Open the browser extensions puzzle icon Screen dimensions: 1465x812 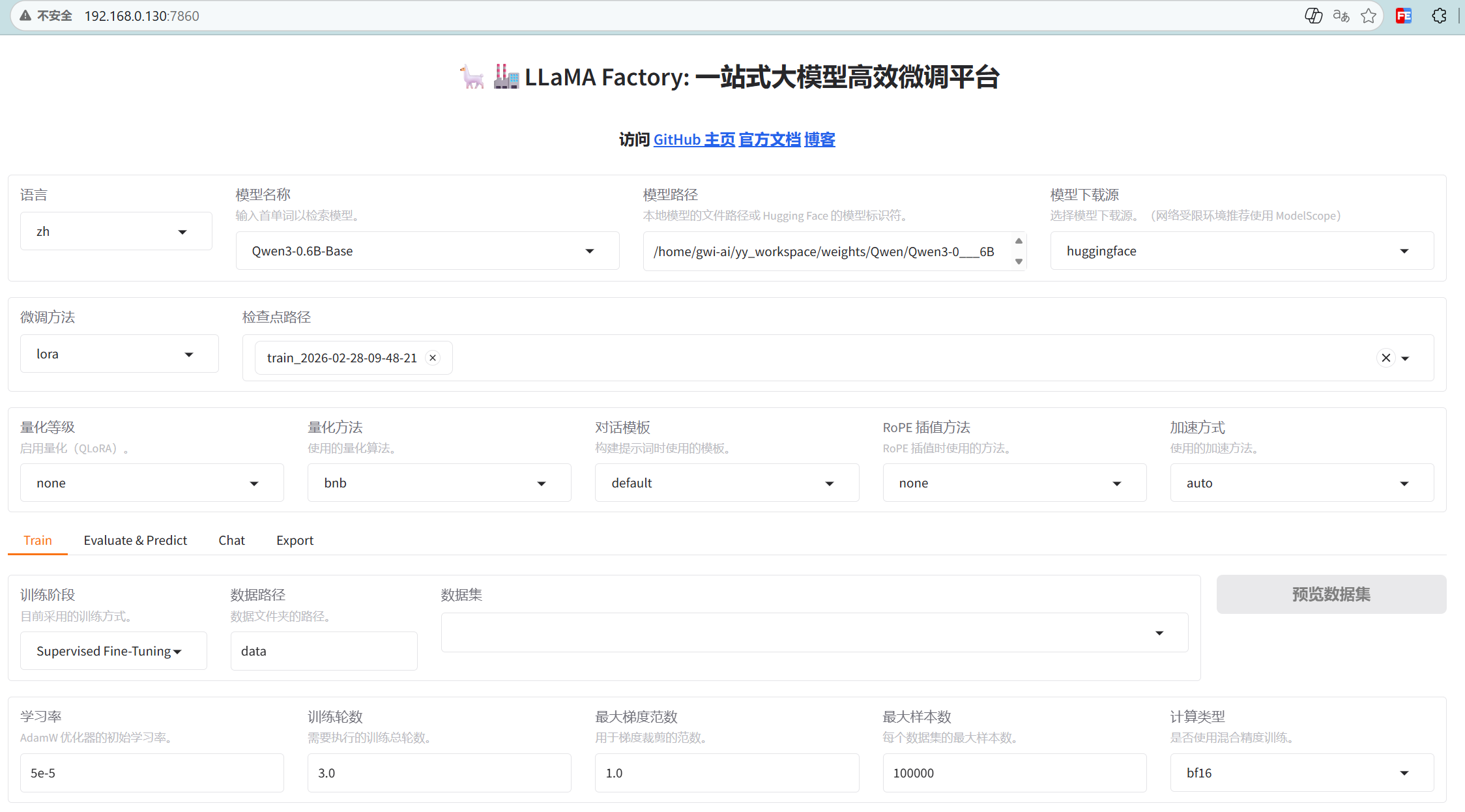click(1440, 16)
